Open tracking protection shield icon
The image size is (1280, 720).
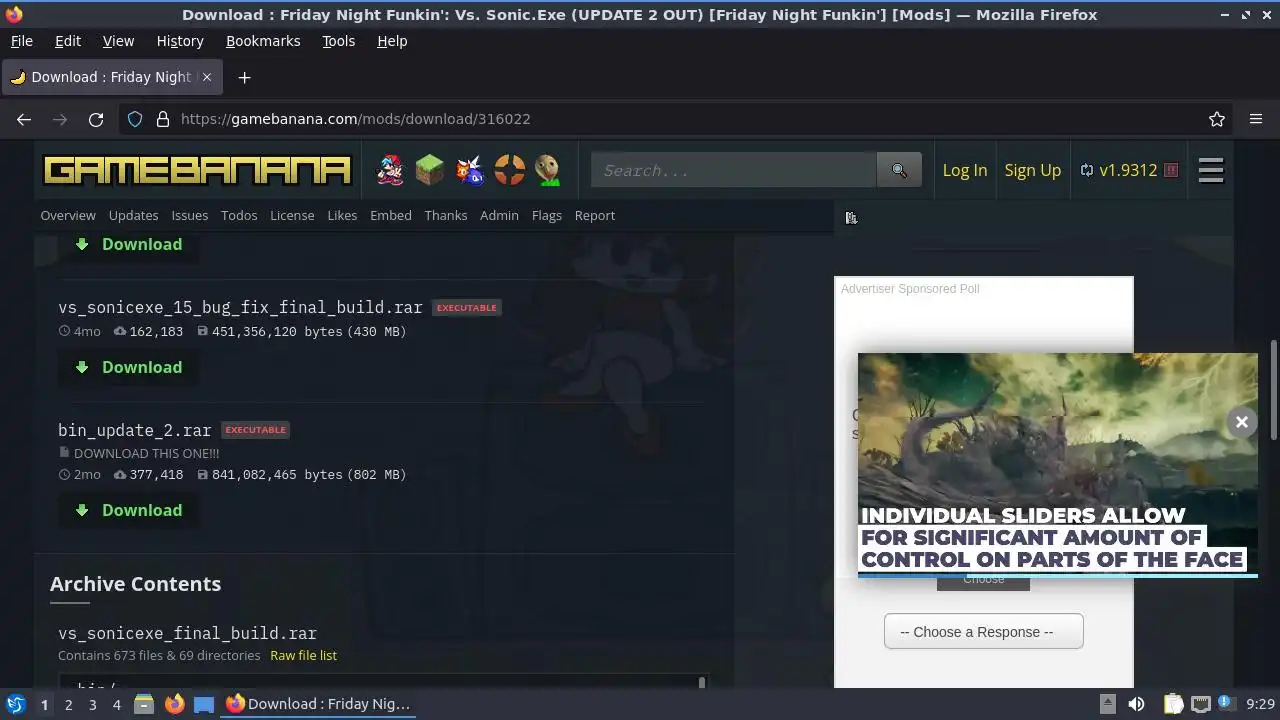[x=135, y=119]
